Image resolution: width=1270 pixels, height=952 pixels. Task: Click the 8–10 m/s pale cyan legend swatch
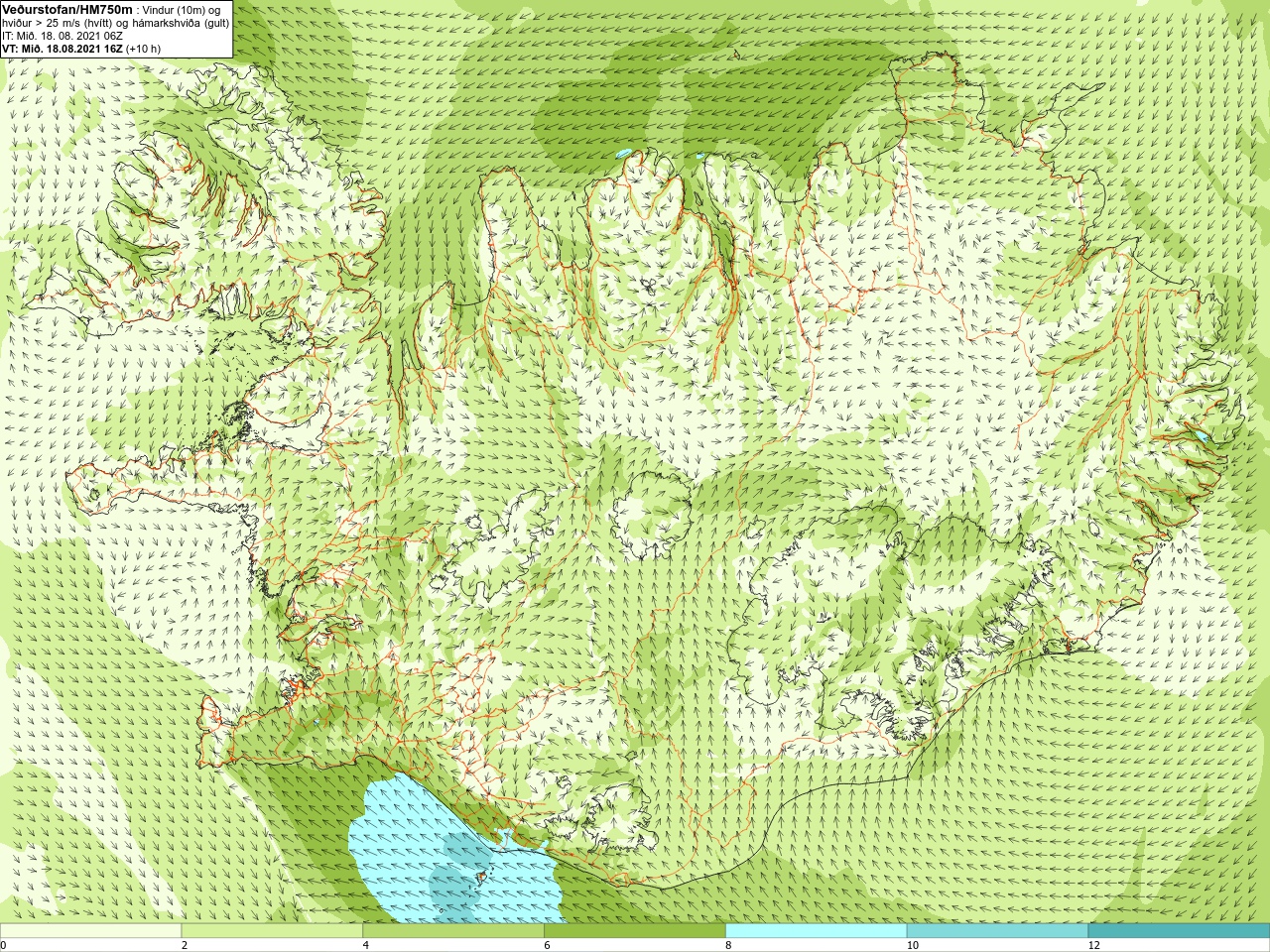coord(816,931)
